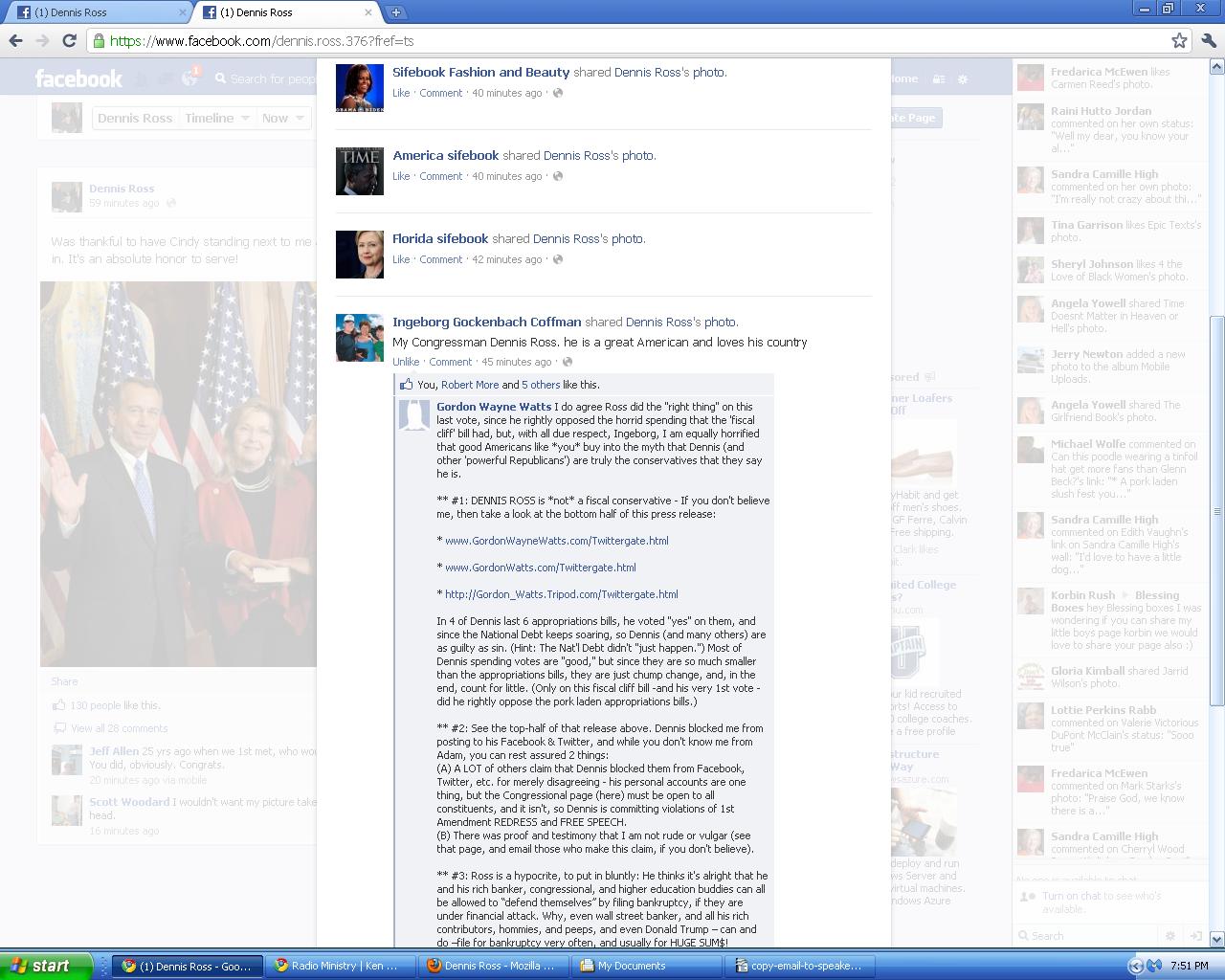Open www.GordonWatts.com/Twittergate.html link
1225x980 pixels.
click(540, 568)
